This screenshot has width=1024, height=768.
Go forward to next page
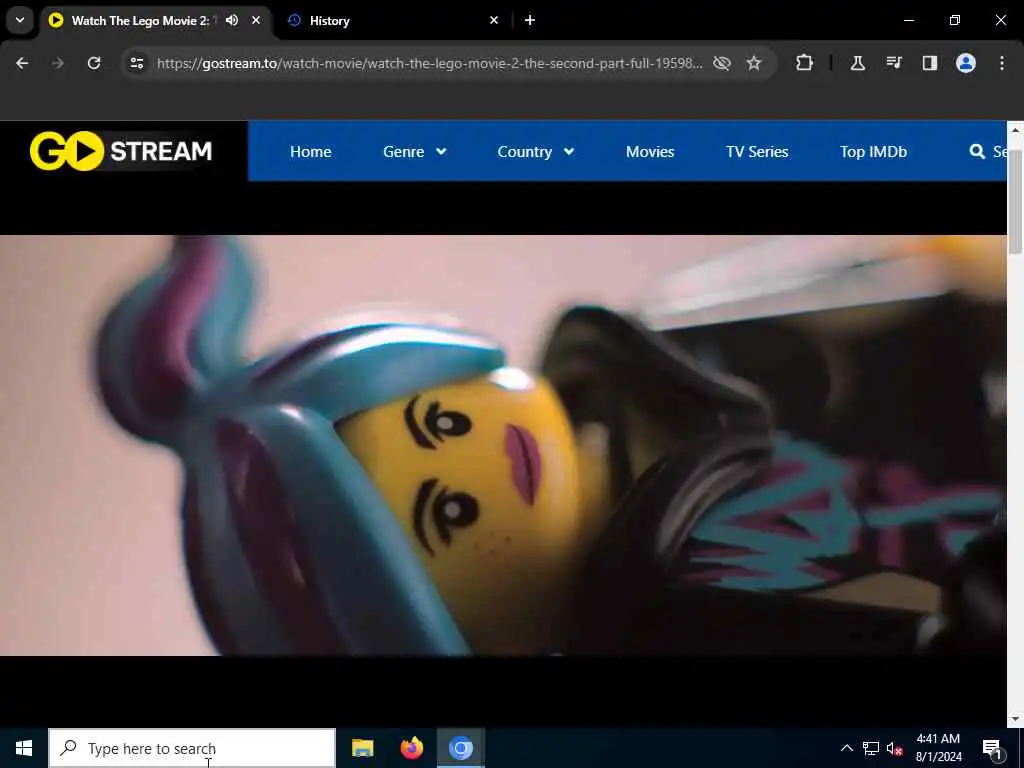(58, 63)
